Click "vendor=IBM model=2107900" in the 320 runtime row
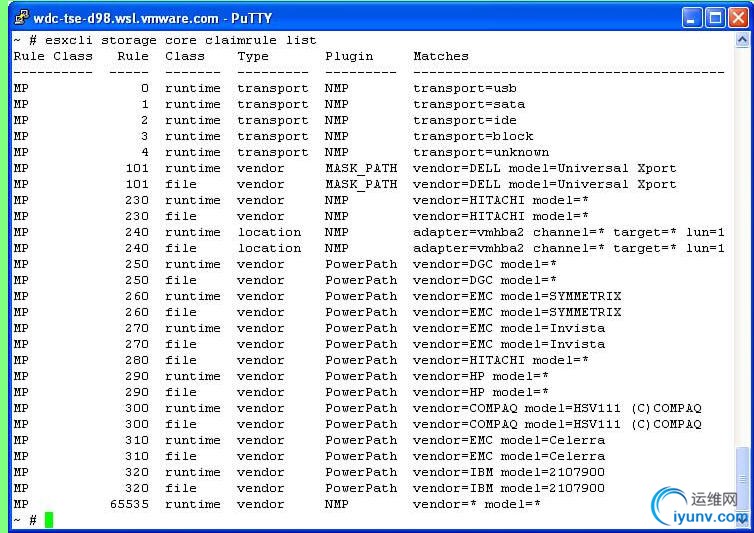The image size is (754, 533). (x=509, y=472)
